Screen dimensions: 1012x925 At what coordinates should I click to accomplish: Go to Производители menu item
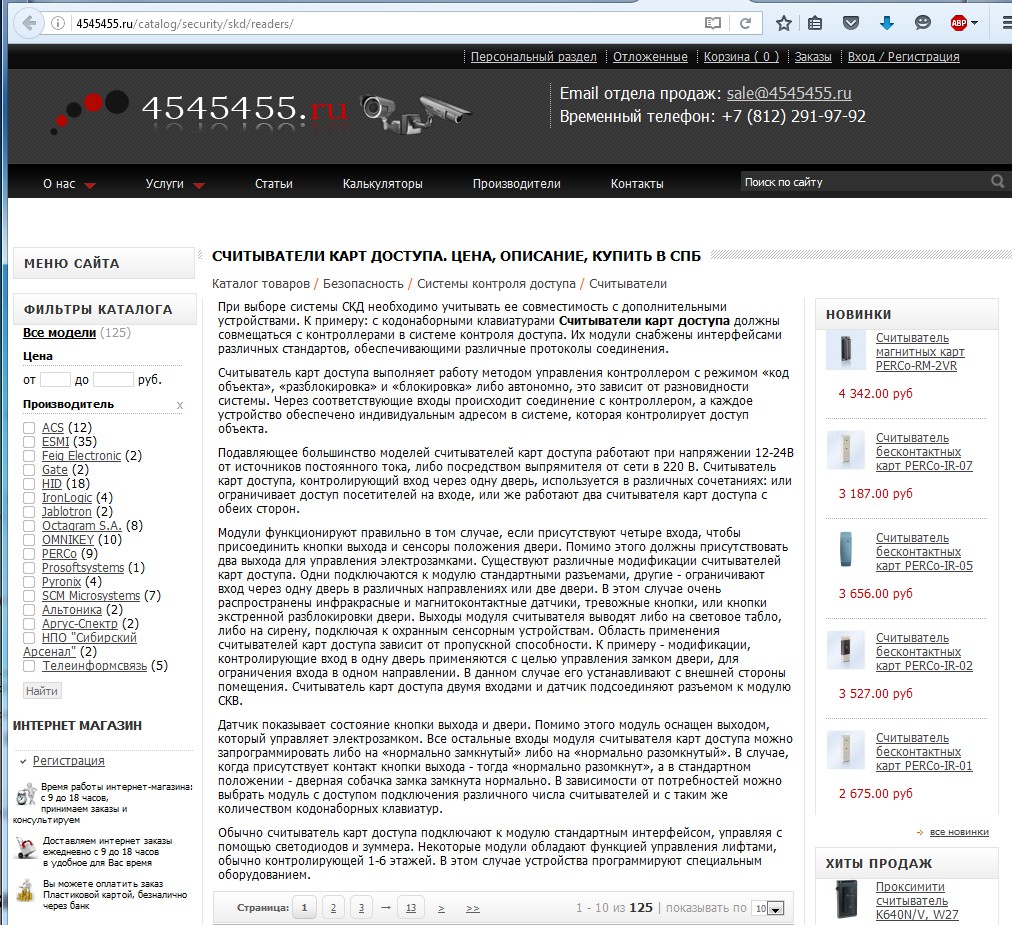(516, 183)
